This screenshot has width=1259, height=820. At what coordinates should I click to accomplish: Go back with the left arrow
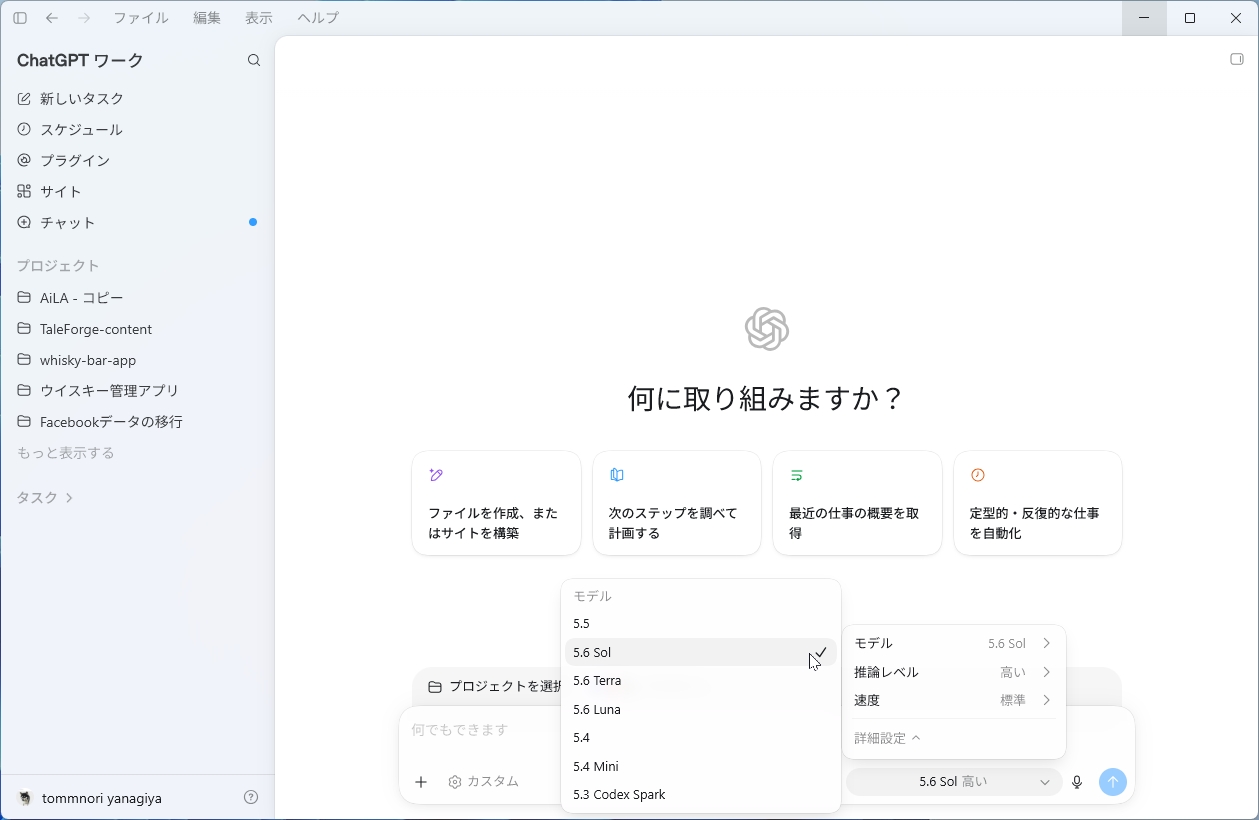(52, 18)
